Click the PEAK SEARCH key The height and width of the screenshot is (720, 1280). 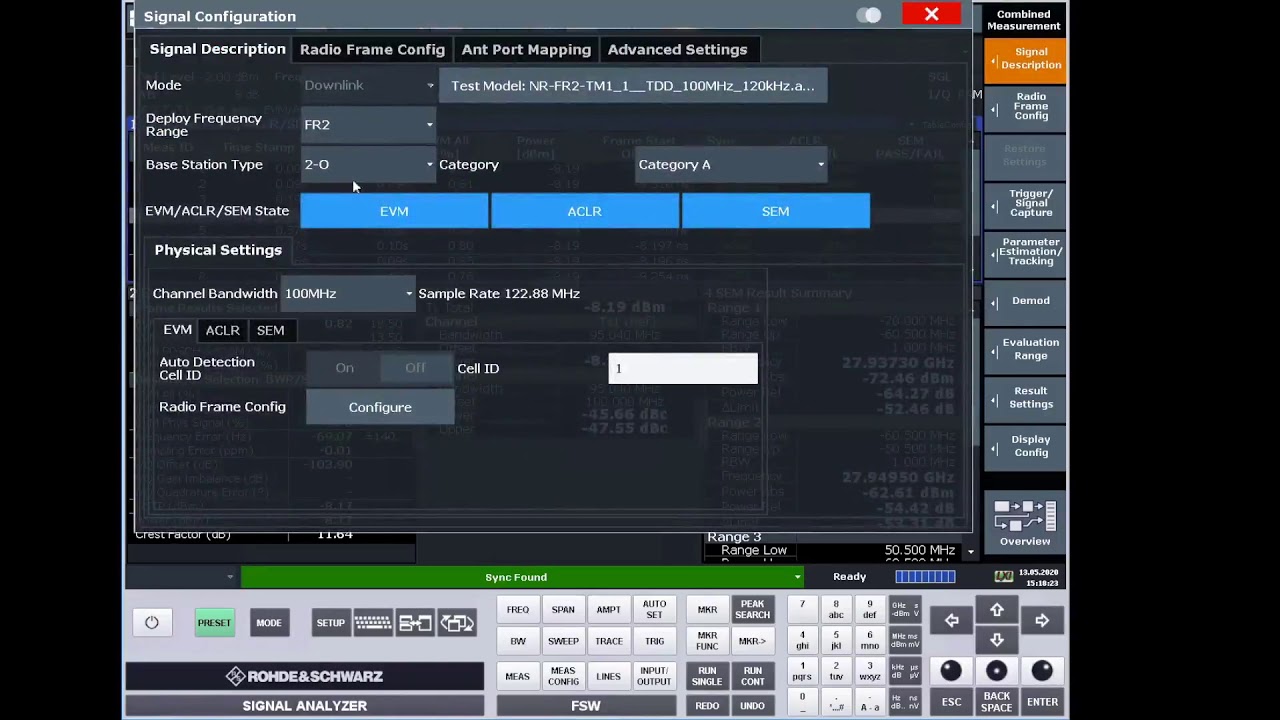(753, 609)
